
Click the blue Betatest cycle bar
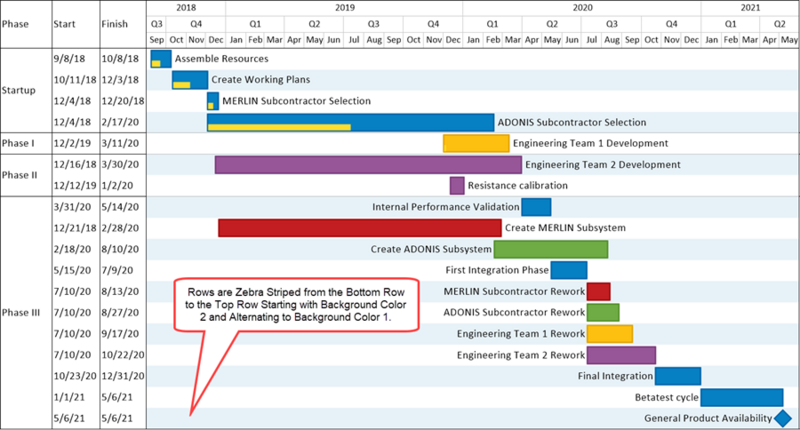[742, 397]
